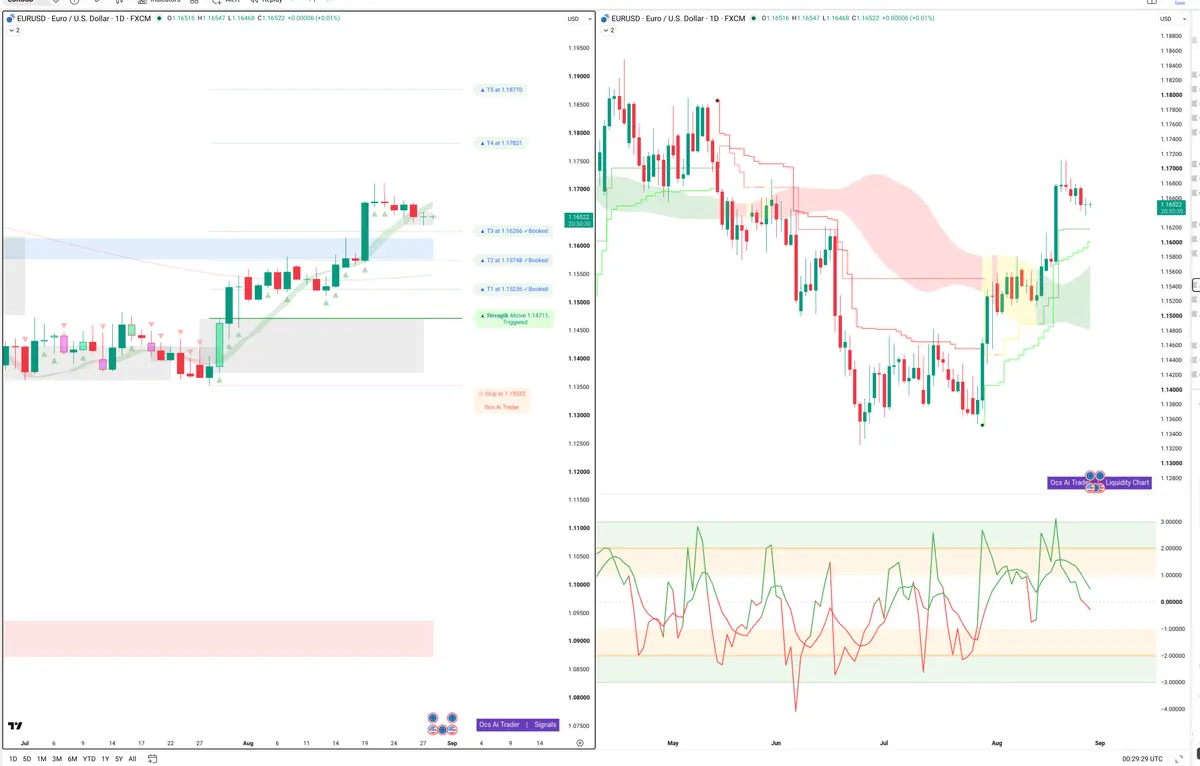Open the TradingView logo on left chart

pos(15,726)
